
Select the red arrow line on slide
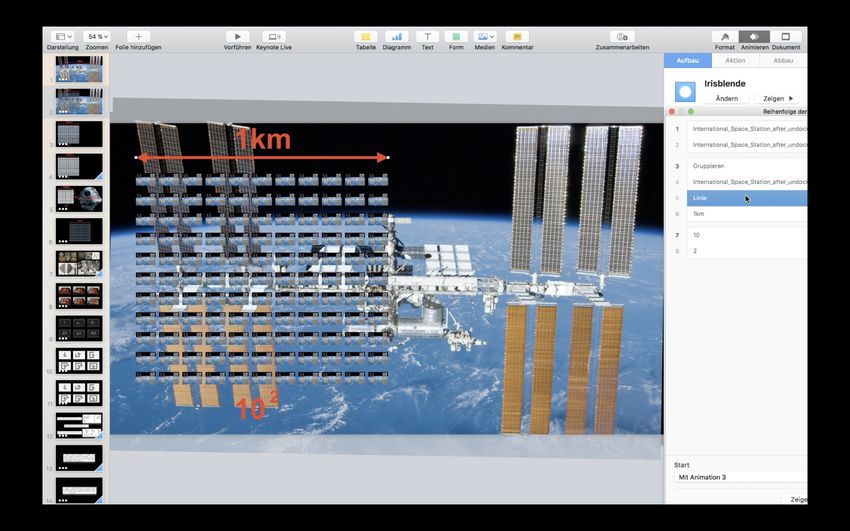(x=261, y=158)
